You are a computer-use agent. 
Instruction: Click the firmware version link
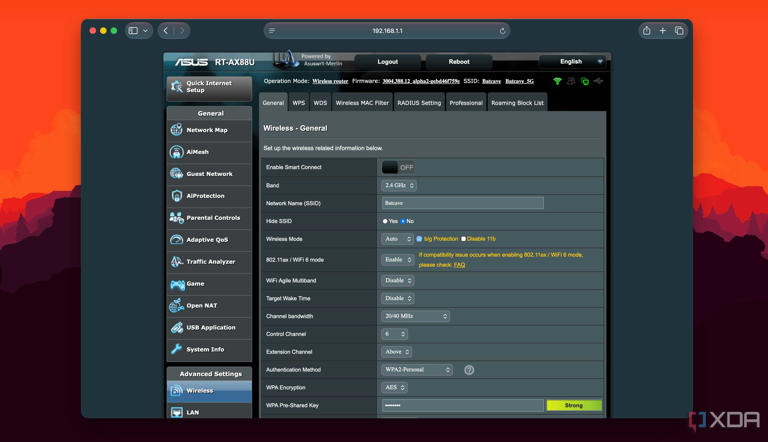(x=421, y=81)
